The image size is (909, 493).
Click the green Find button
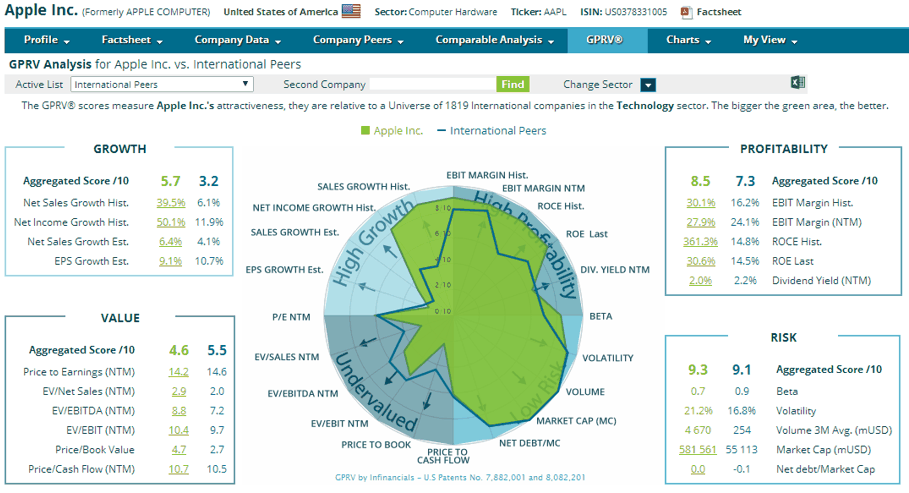pos(512,84)
